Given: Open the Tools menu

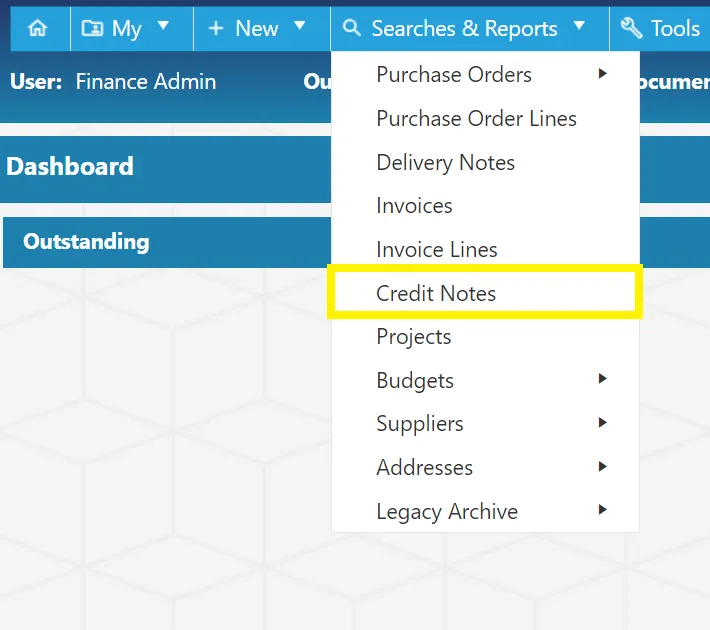Looking at the screenshot, I should [x=660, y=28].
